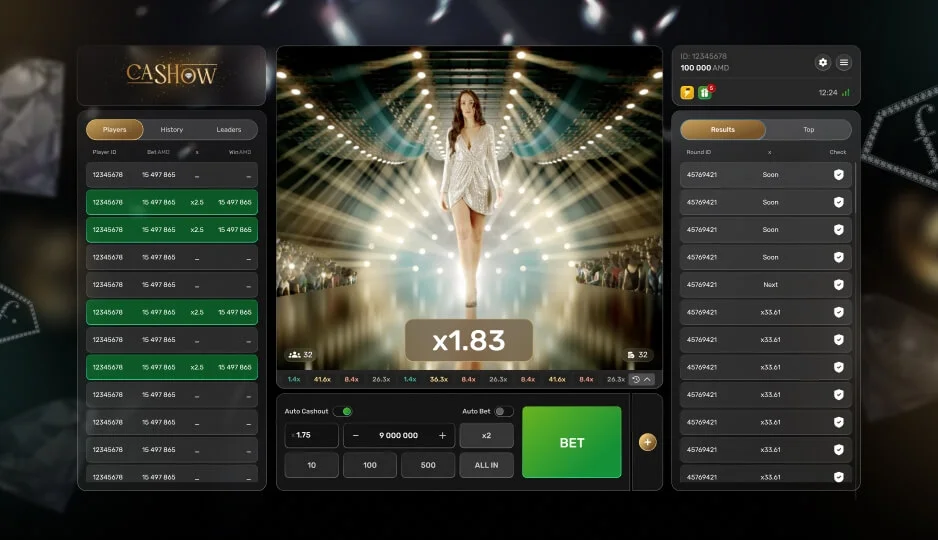The width and height of the screenshot is (938, 540).
Task: Decrease bet amount with minus sign
Action: click(x=355, y=435)
